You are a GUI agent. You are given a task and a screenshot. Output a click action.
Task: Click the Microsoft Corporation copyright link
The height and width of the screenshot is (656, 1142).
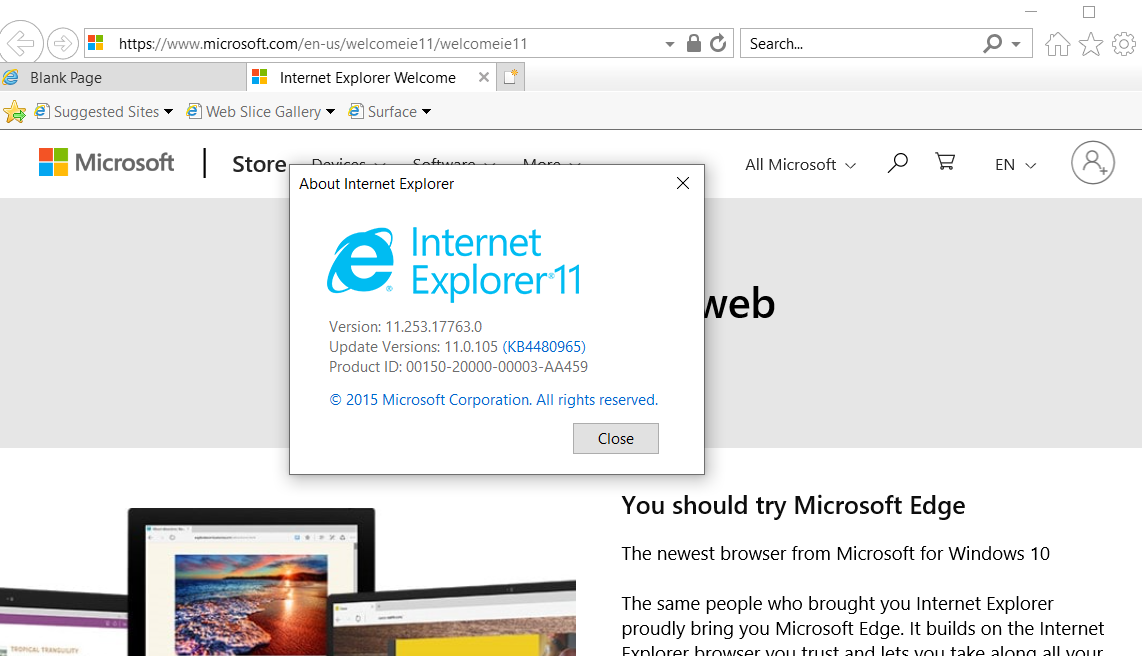pos(493,400)
